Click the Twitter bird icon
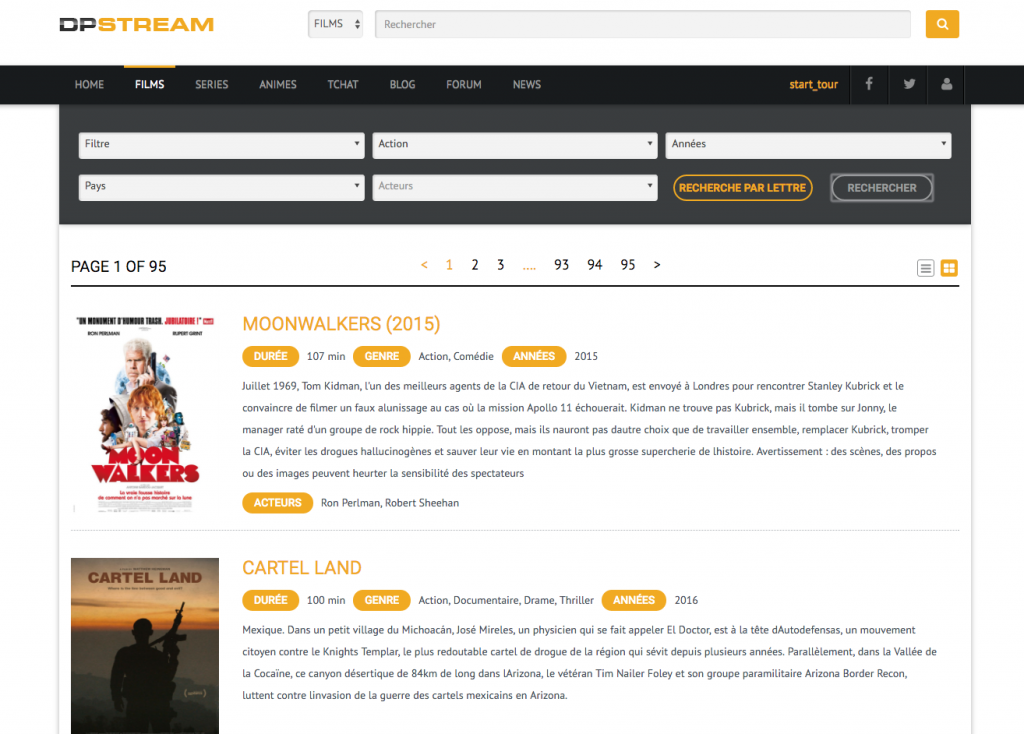 907,84
